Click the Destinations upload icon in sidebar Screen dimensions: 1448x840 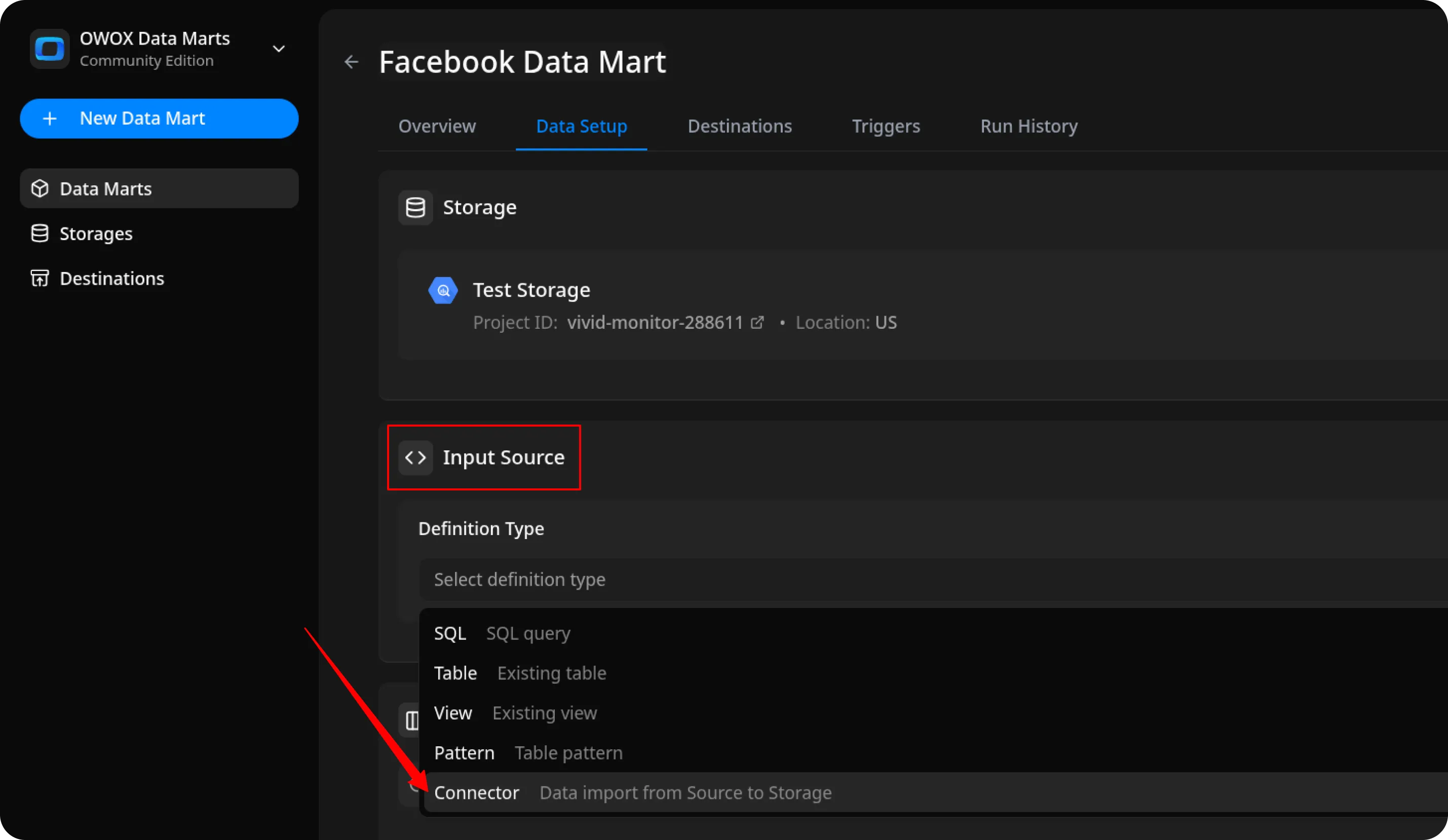tap(40, 278)
